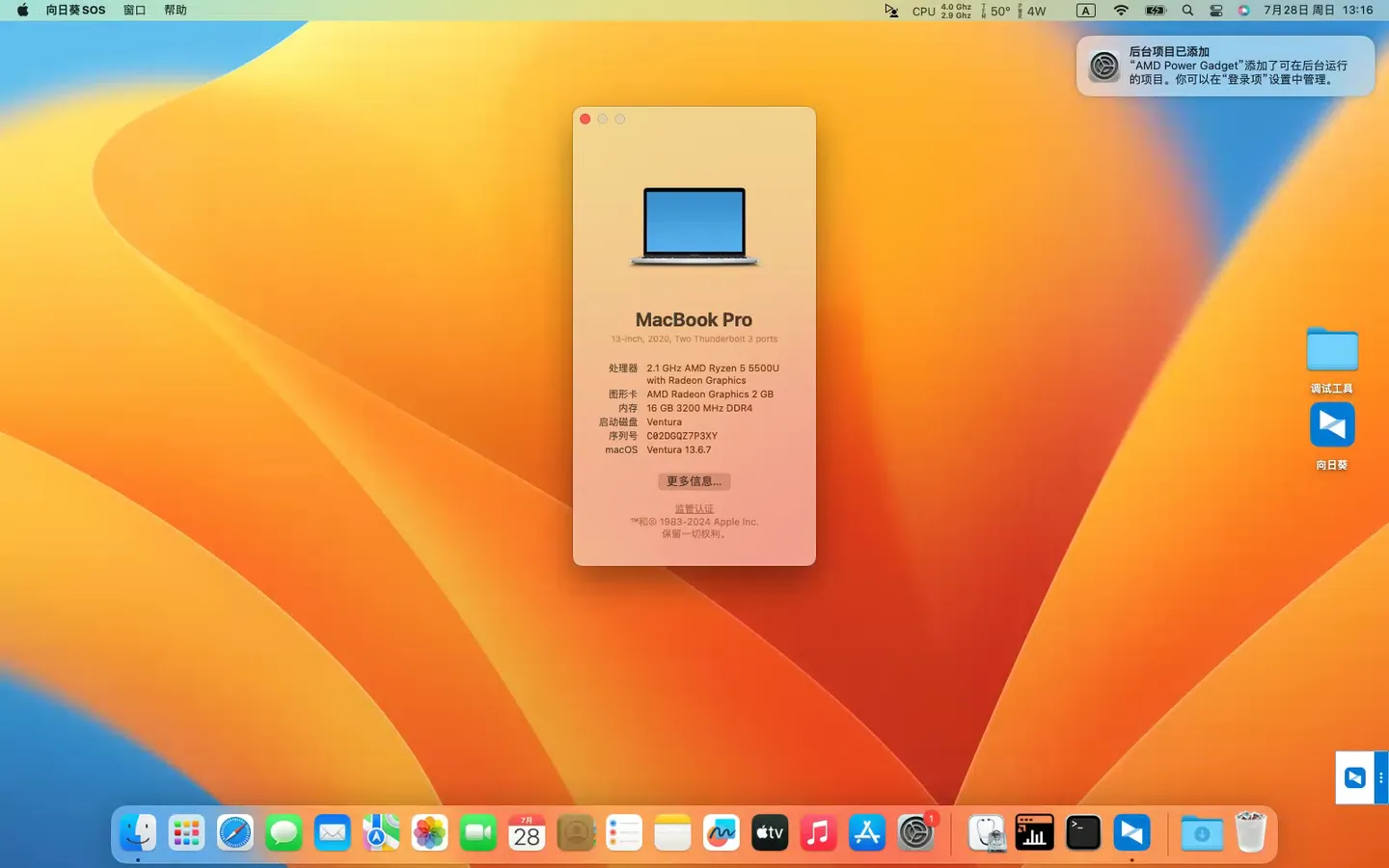Open AMD Power Gadget chart icon in Dock
This screenshot has width=1389, height=868.
pyautogui.click(x=1034, y=832)
